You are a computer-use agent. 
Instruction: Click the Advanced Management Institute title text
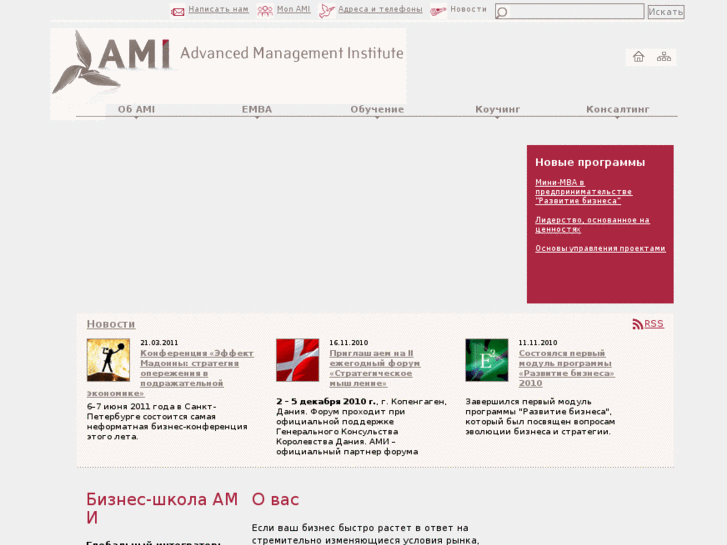tap(292, 53)
